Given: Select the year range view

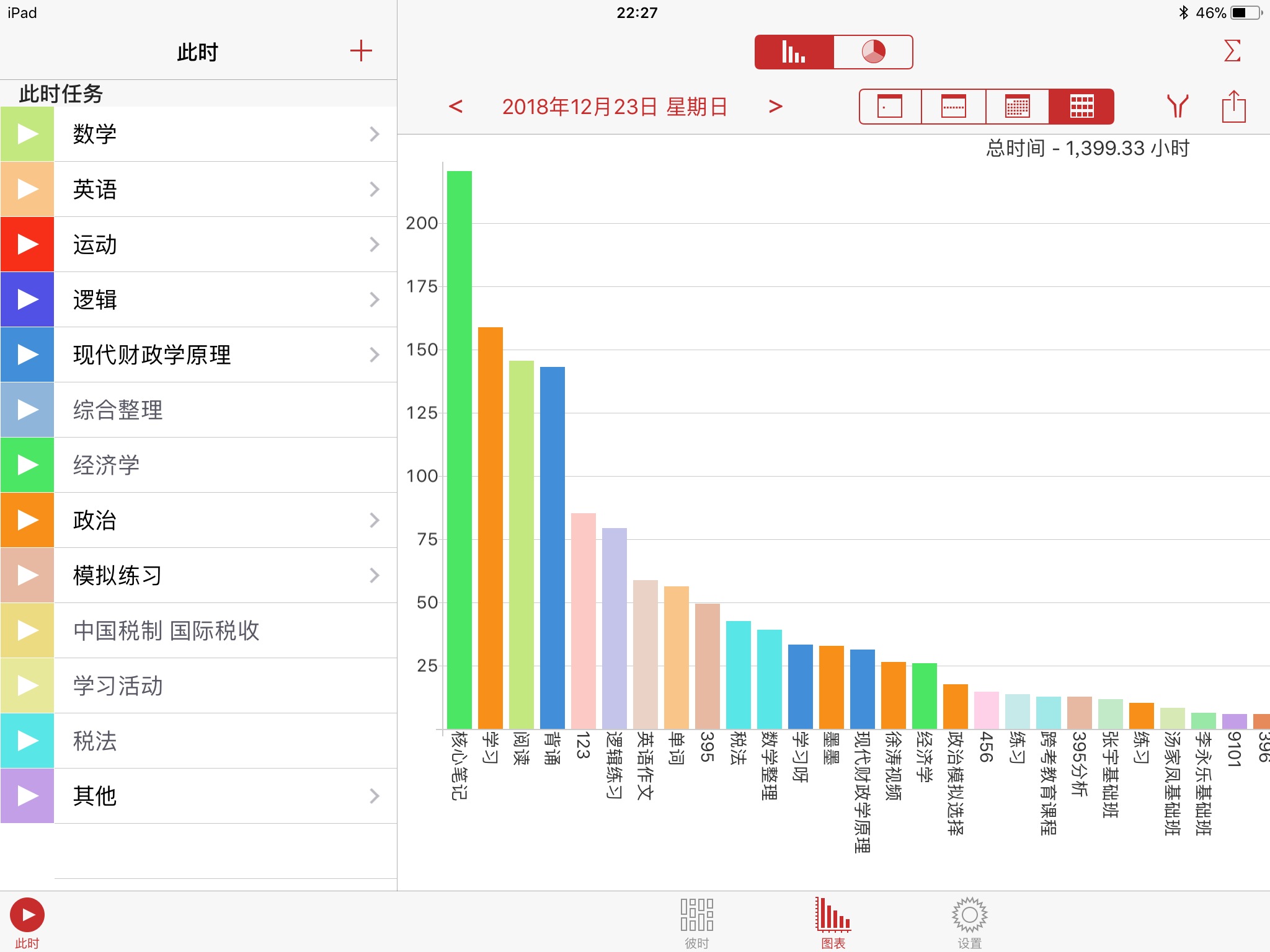Looking at the screenshot, I should click(x=1081, y=107).
